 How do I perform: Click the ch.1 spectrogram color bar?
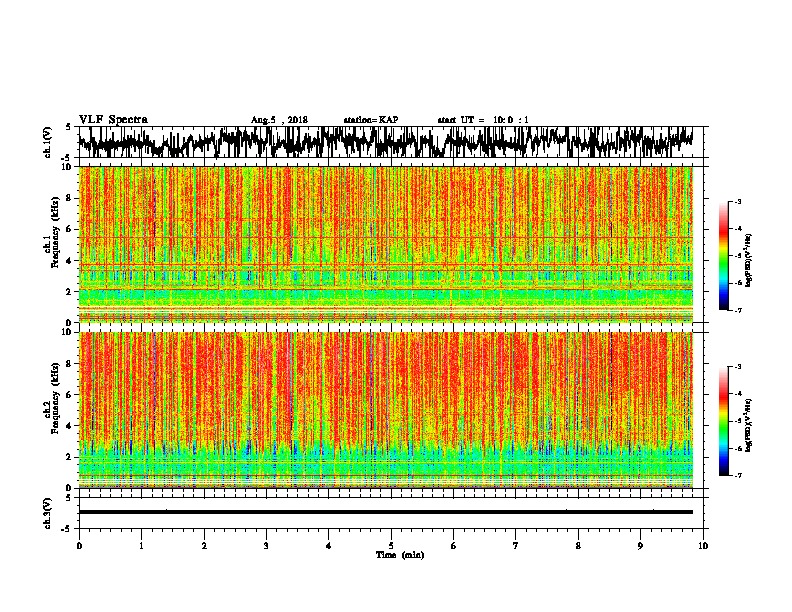pyautogui.click(x=723, y=256)
